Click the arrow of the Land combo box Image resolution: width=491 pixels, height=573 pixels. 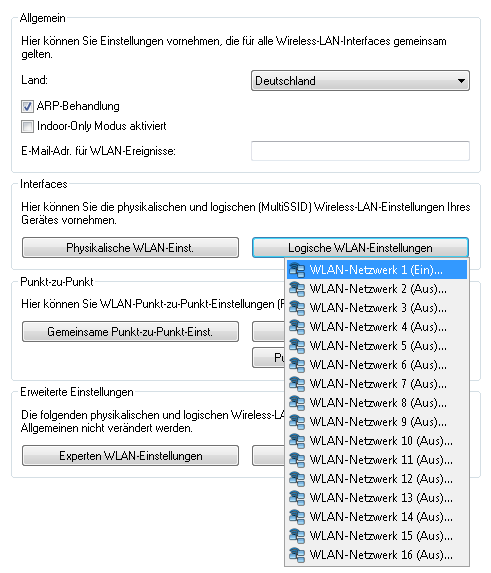[x=461, y=81]
